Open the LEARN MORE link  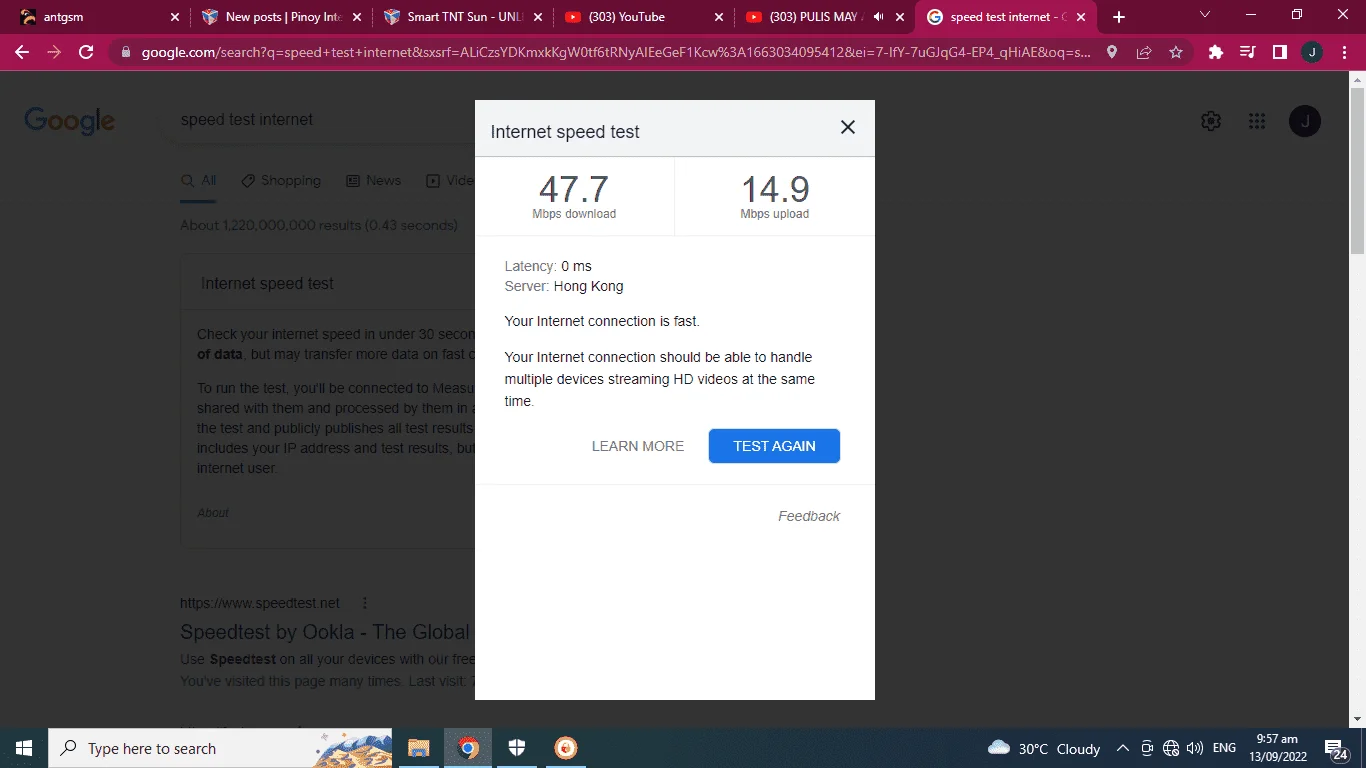638,446
